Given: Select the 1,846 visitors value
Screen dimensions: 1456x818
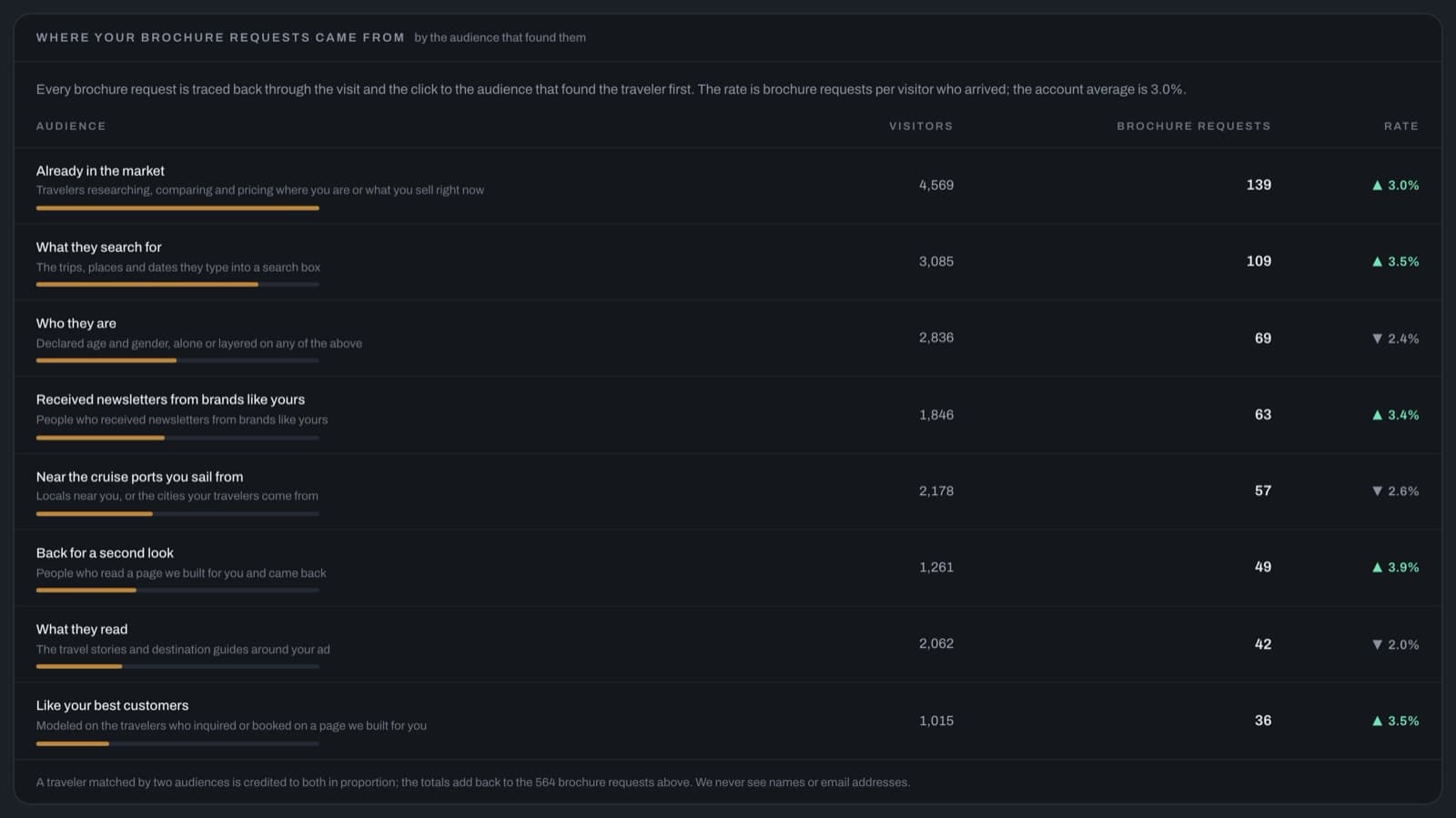Looking at the screenshot, I should coord(936,415).
